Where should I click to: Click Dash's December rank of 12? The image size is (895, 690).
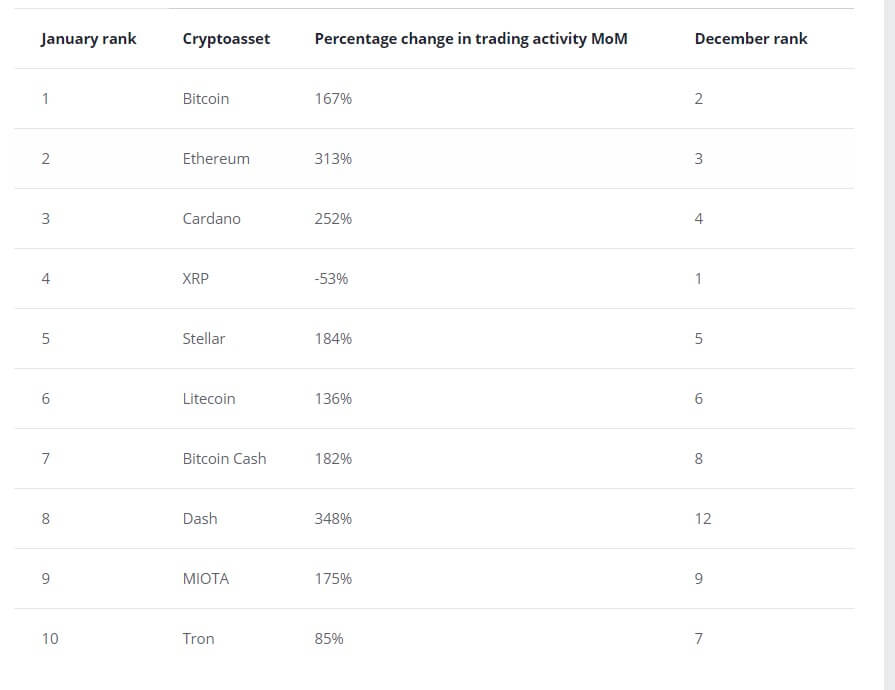tap(703, 518)
